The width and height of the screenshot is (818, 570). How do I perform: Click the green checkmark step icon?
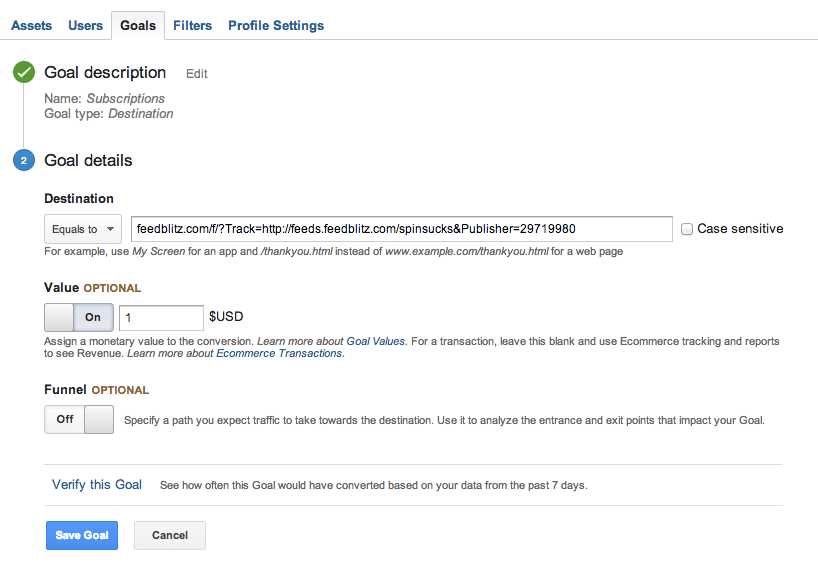24,73
